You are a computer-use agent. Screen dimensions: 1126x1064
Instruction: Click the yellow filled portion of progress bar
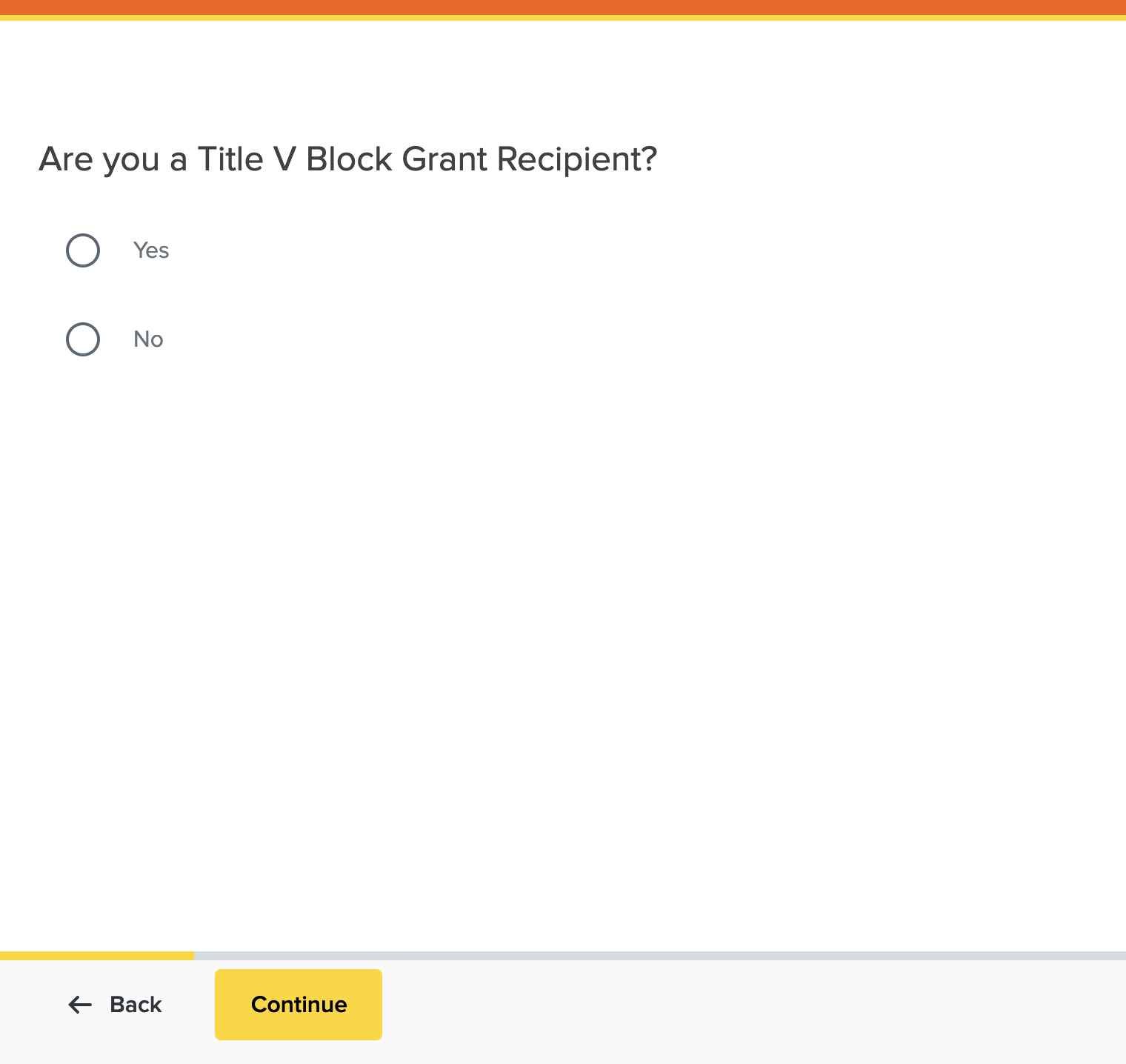(96, 956)
